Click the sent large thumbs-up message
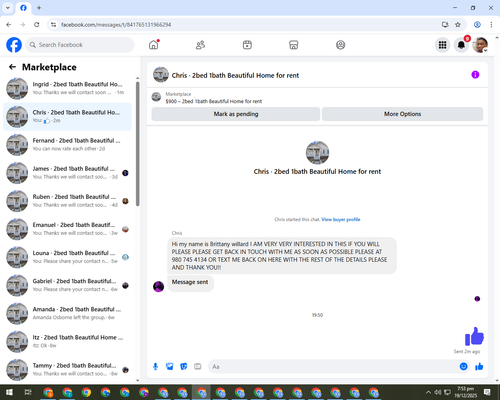This screenshot has width=500, height=400. [x=474, y=336]
